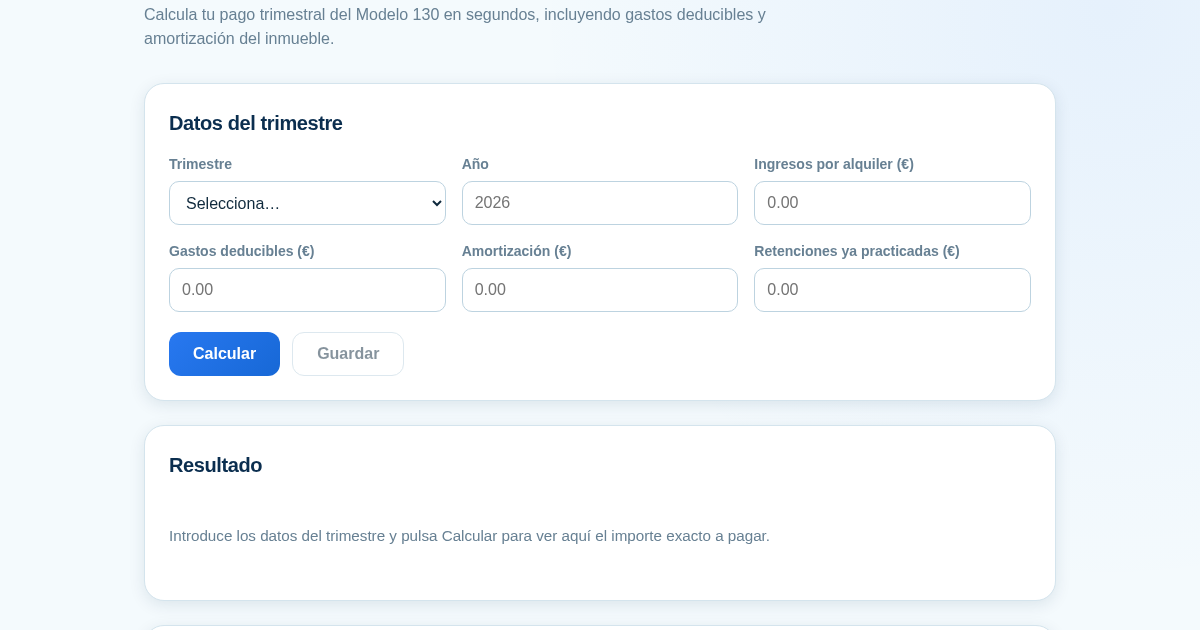Click the 'Trimestre' field label
The width and height of the screenshot is (1200, 630).
point(200,164)
